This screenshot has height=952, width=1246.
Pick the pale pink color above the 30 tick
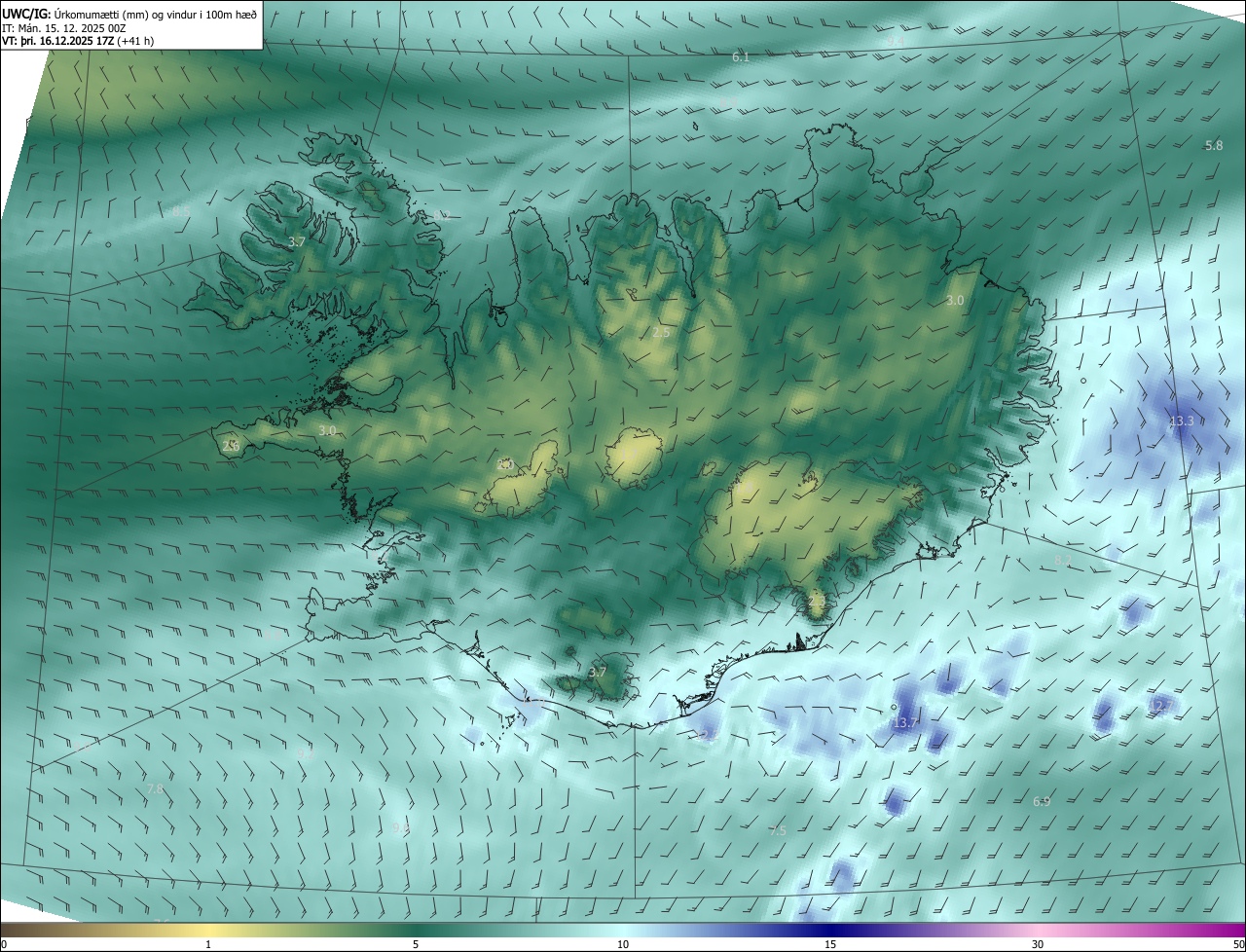click(1038, 931)
